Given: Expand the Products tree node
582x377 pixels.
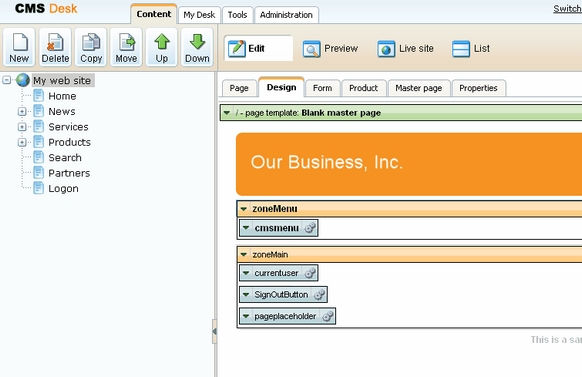Looking at the screenshot, I should [22, 142].
